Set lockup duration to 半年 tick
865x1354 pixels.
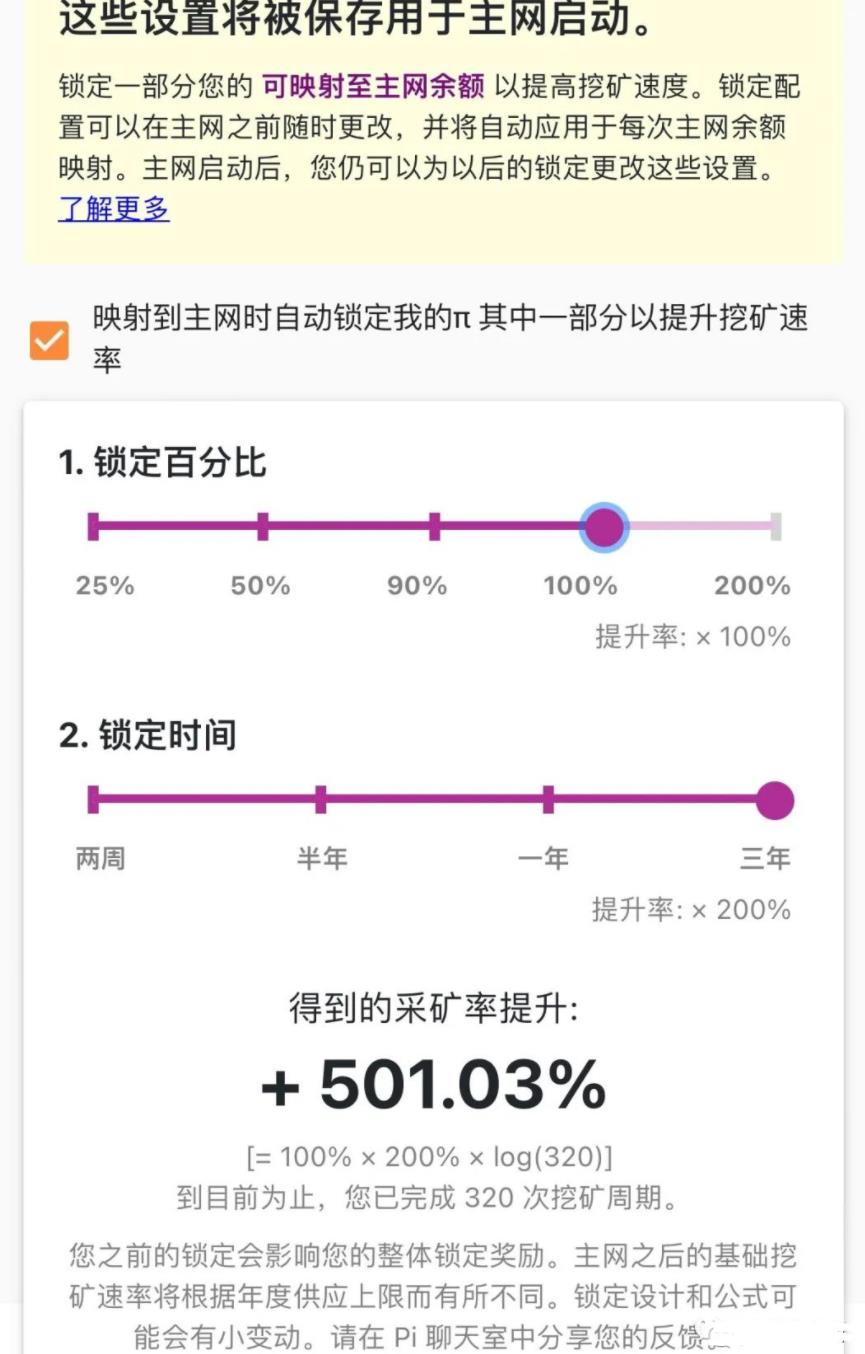pyautogui.click(x=321, y=800)
